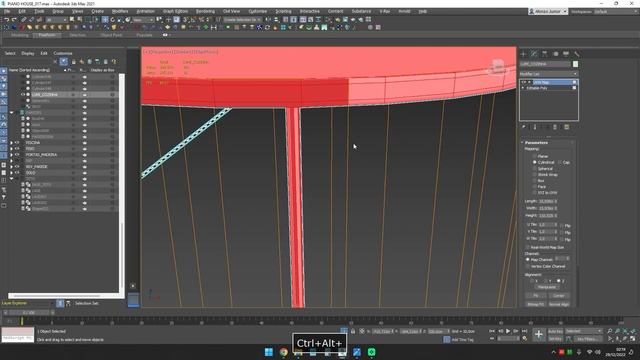Open Customize menu in Scene Explorer

pos(63,53)
